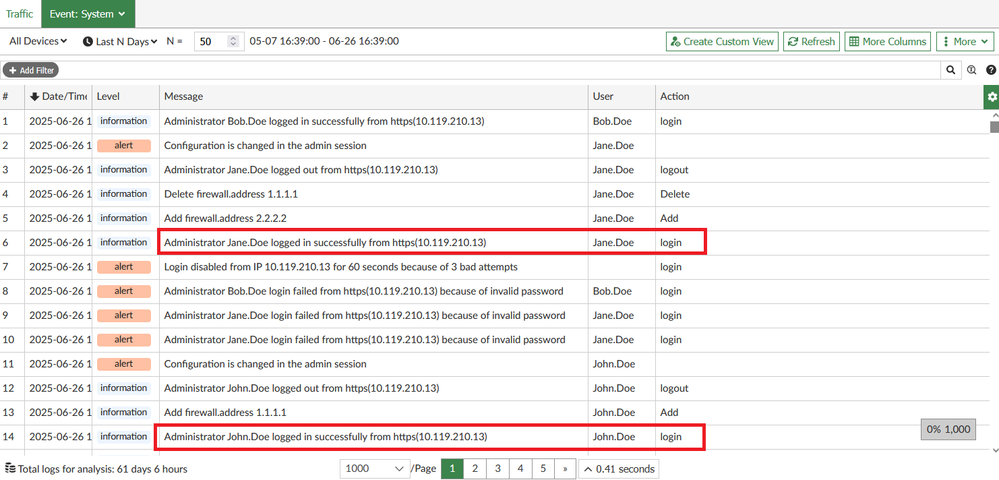Click the Refresh button
999x480 pixels.
click(x=811, y=41)
